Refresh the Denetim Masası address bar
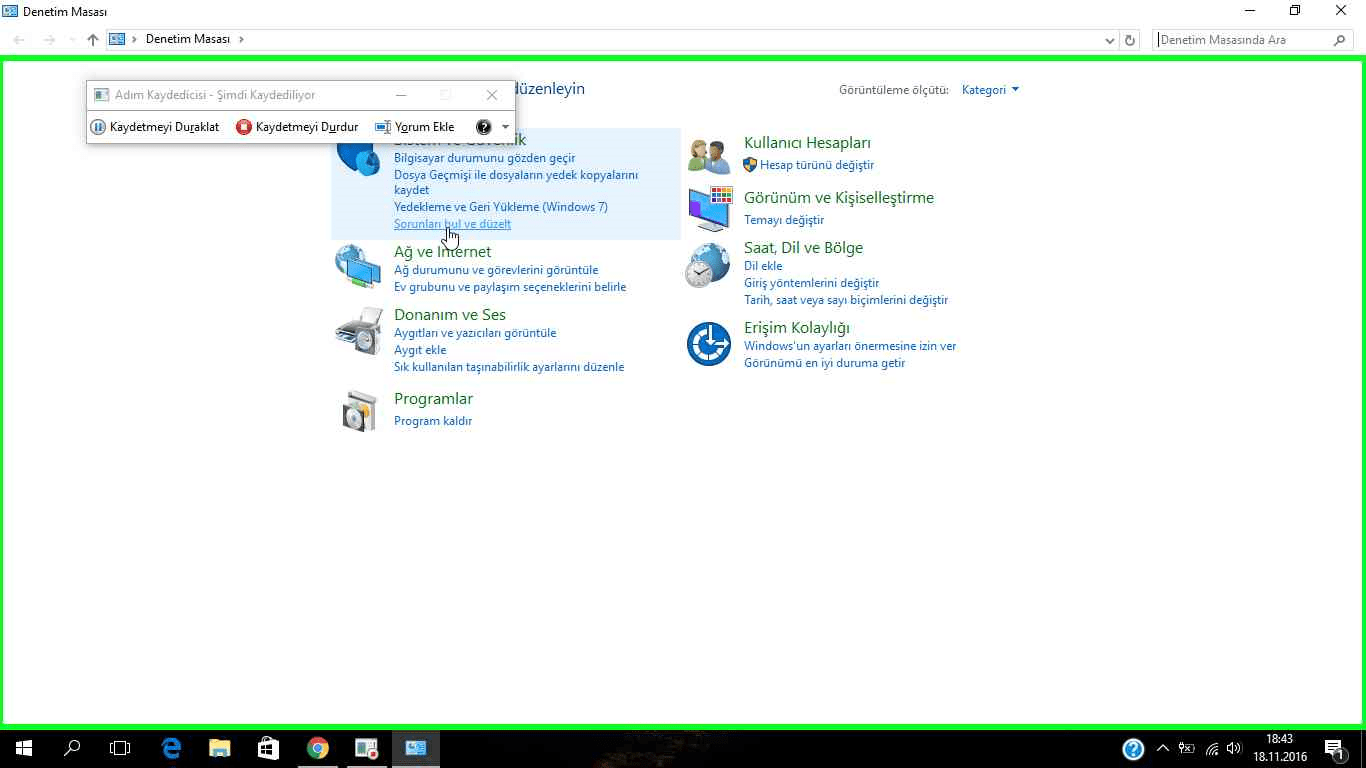This screenshot has height=768, width=1366. (1130, 40)
